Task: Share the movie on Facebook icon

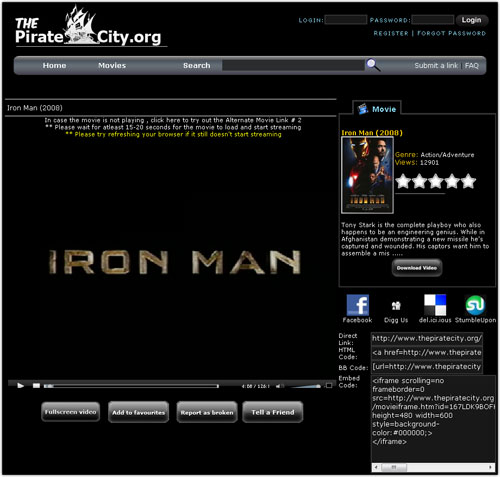Action: tap(358, 305)
